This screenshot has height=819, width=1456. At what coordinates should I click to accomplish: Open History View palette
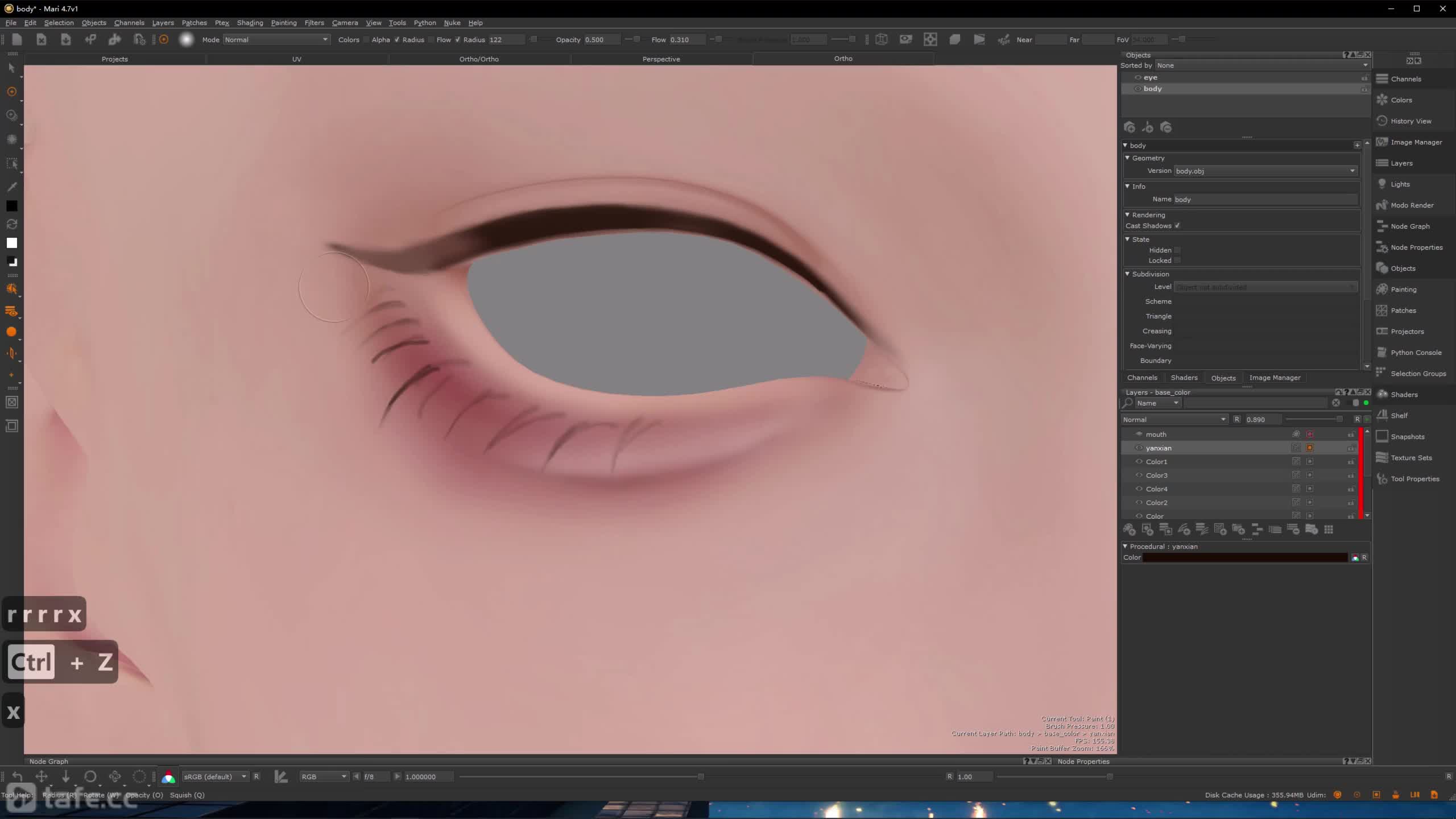point(1410,121)
